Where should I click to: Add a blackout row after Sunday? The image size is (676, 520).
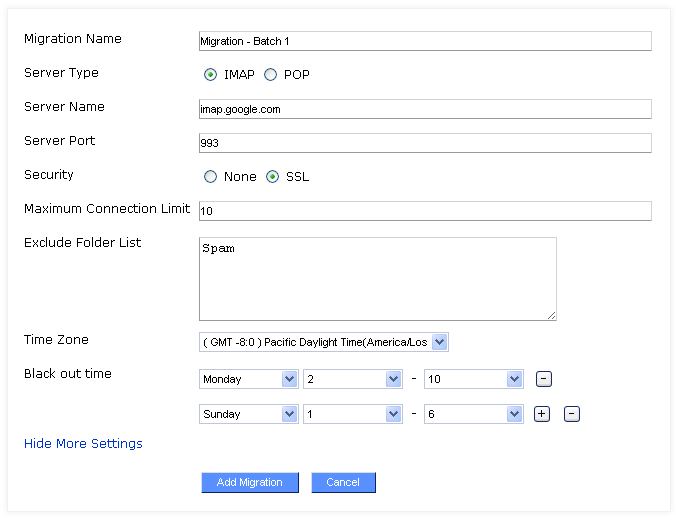pos(541,414)
